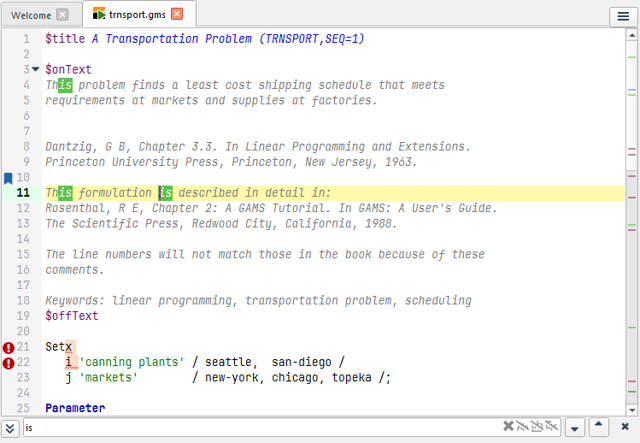Toggle case sensitive search option
Viewport: 640px width, 443px height.
coord(522,426)
